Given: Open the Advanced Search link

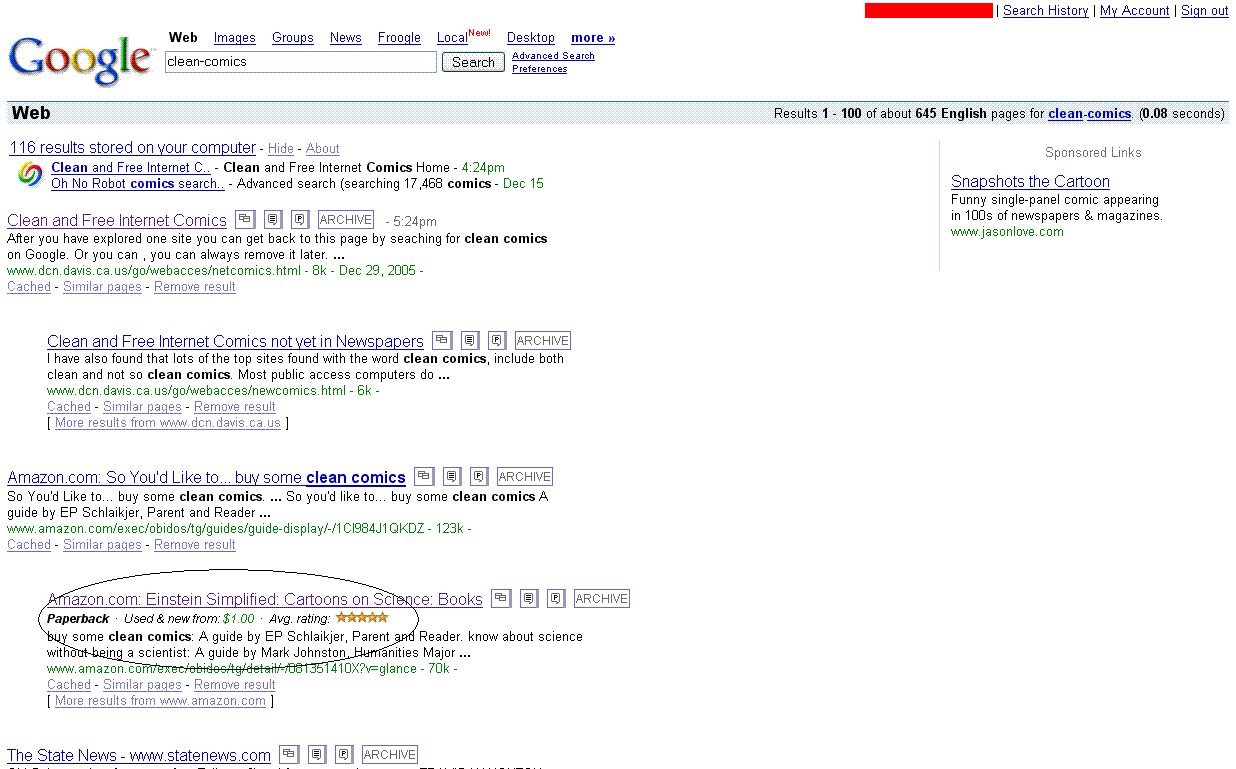Looking at the screenshot, I should pyautogui.click(x=553, y=56).
